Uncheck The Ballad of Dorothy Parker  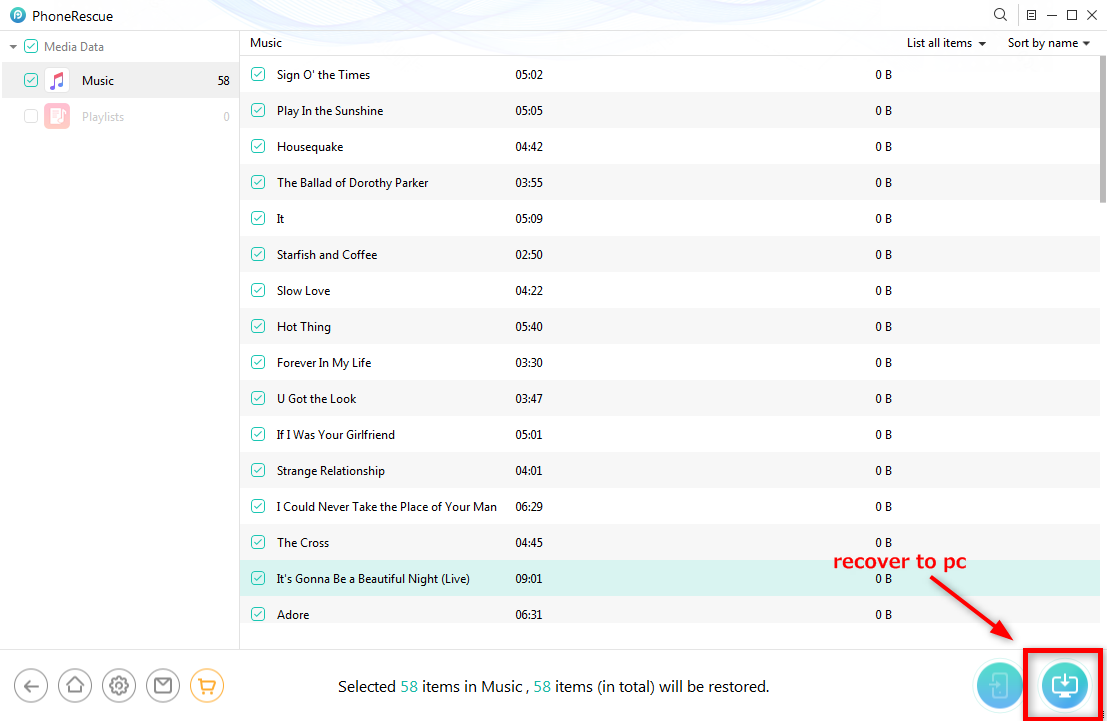click(258, 182)
